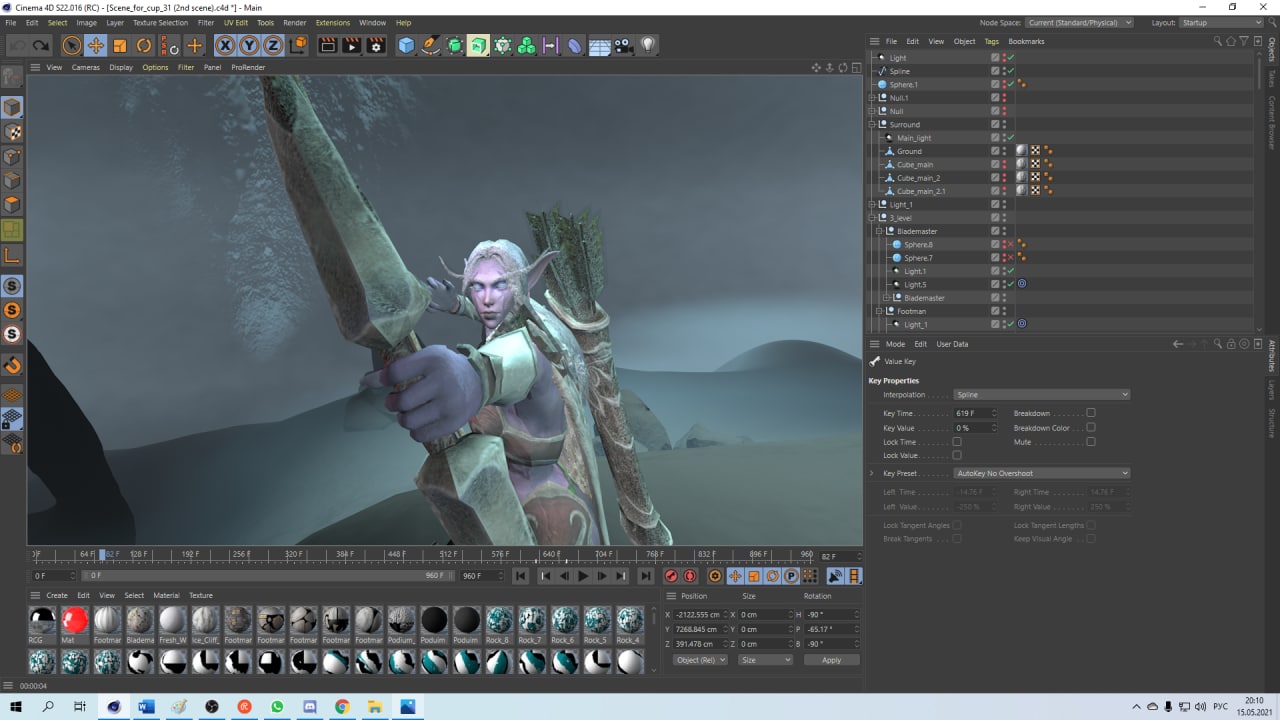Click the Deformer bend icon
Image resolution: width=1280 pixels, height=720 pixels.
point(575,45)
